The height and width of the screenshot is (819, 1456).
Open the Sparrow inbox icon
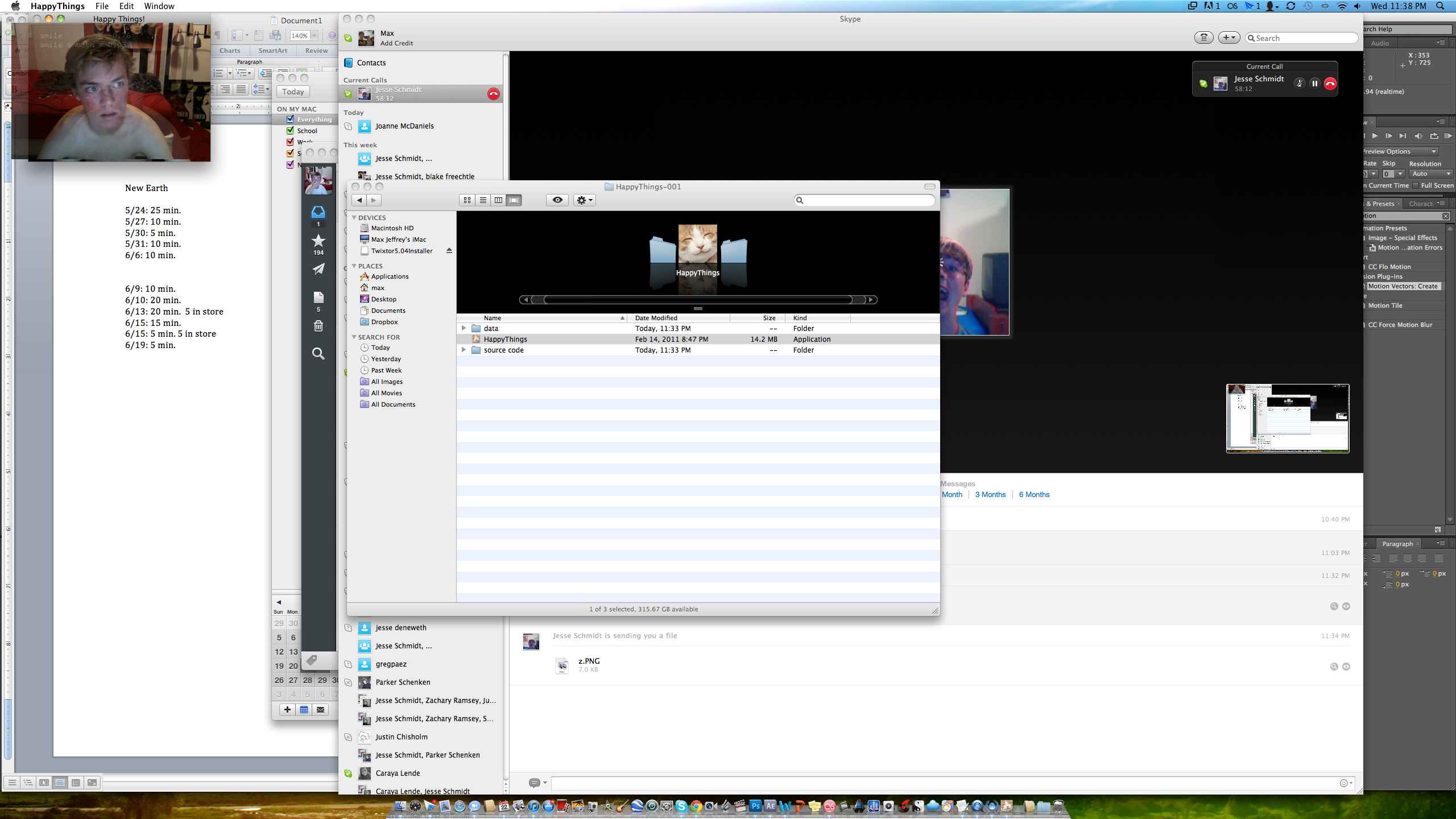pyautogui.click(x=318, y=212)
